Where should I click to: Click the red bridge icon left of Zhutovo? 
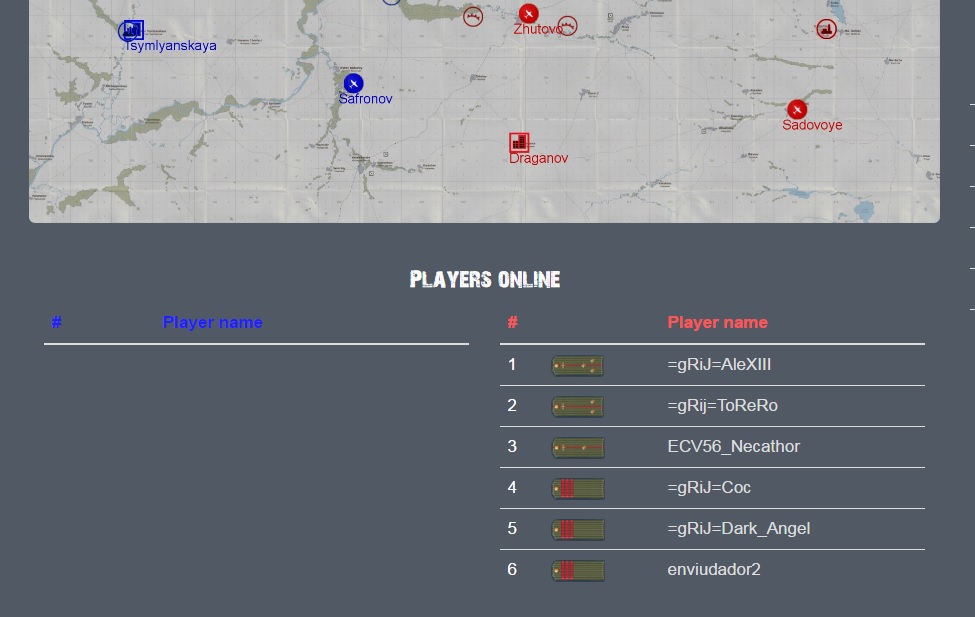coord(473,17)
